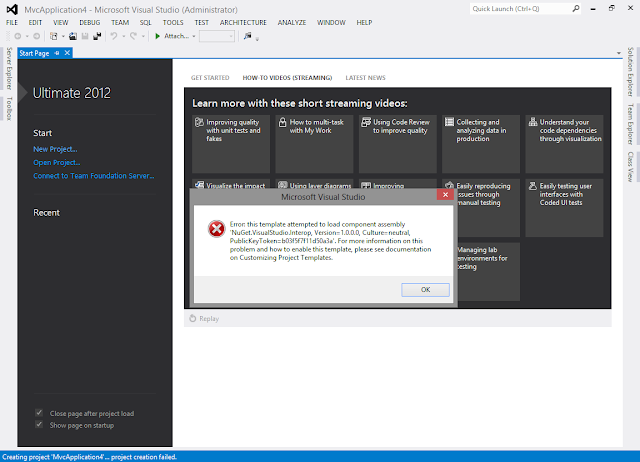Toggle Show page on startup checkbox
The width and height of the screenshot is (640, 462).
coord(39,425)
